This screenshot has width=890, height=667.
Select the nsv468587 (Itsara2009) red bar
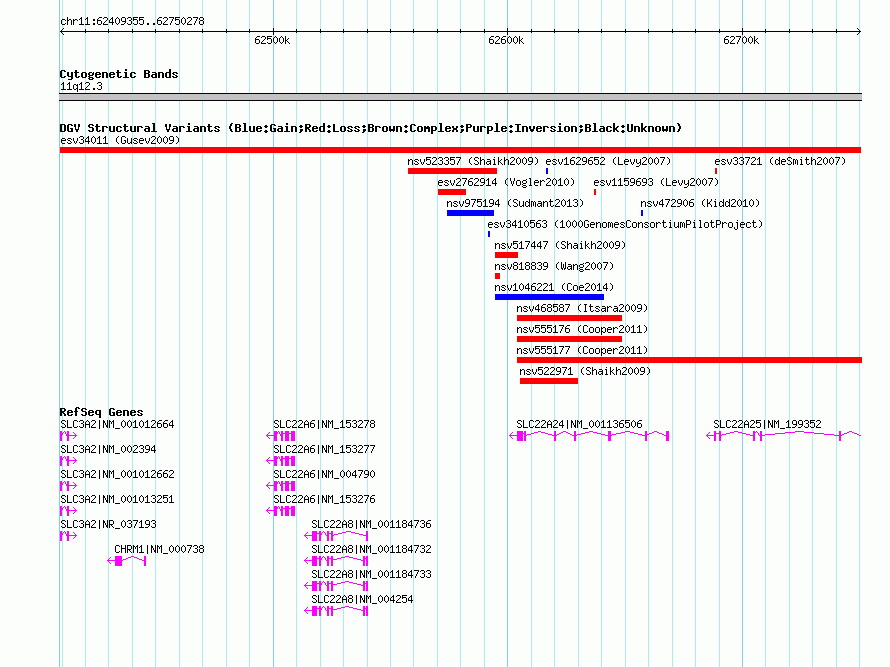(569, 318)
